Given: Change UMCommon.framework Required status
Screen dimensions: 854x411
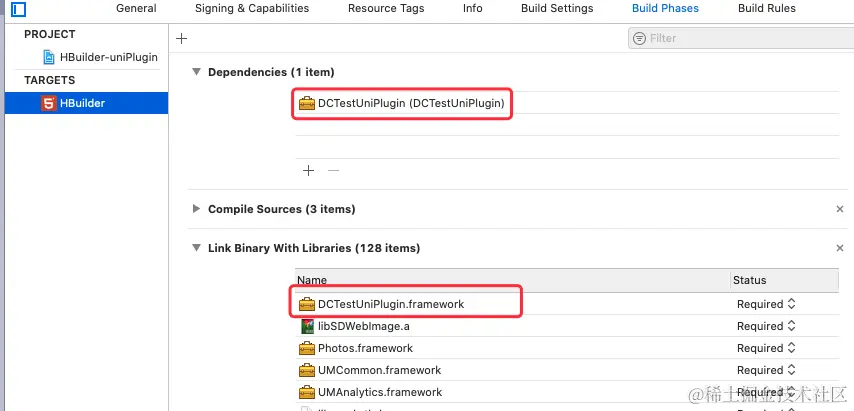Looking at the screenshot, I should tap(766, 370).
